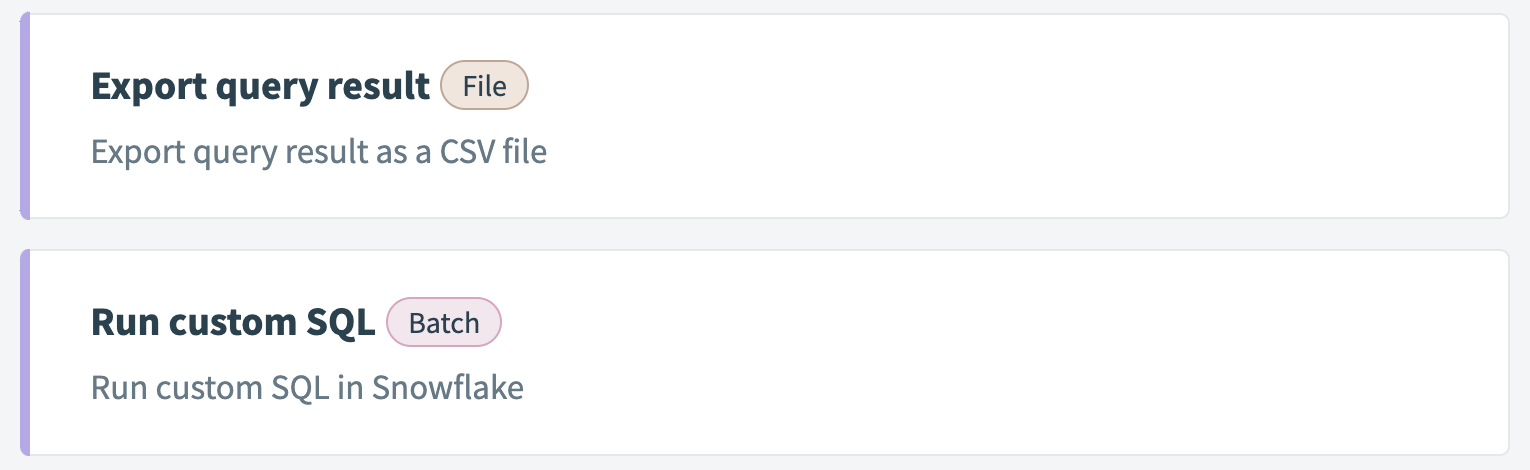
Task: Click "Run custom SQL in Snowflake" description
Action: tap(307, 387)
